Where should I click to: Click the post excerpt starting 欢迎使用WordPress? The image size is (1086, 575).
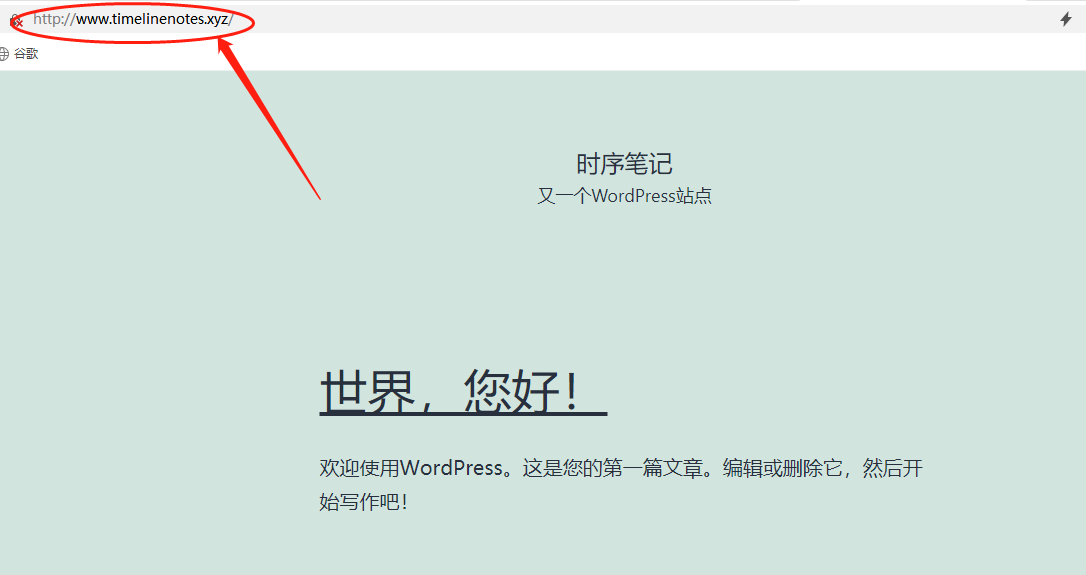pos(621,484)
